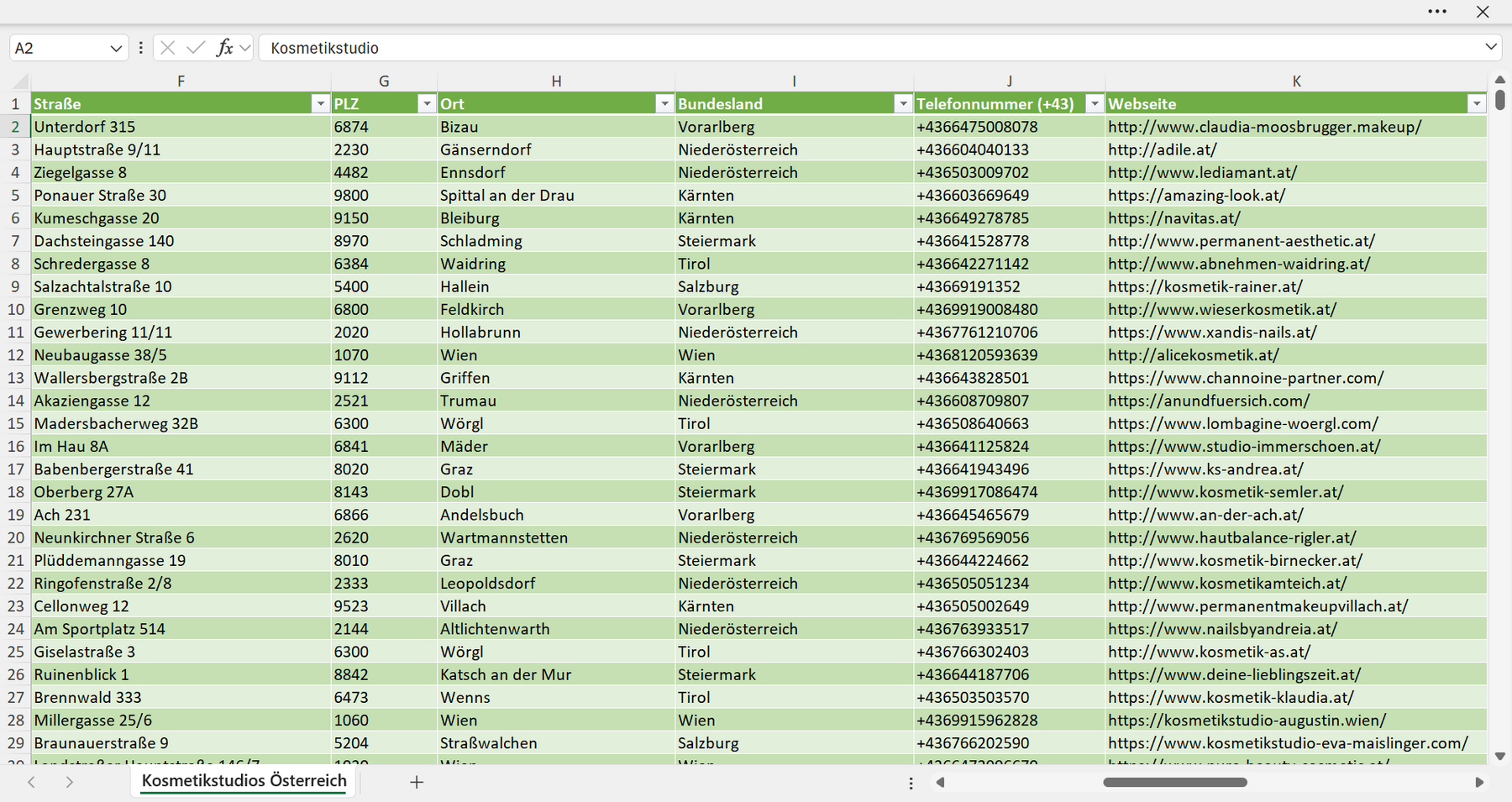Viewport: 1512px width, 802px height.
Task: Select column J header
Action: 1009,81
